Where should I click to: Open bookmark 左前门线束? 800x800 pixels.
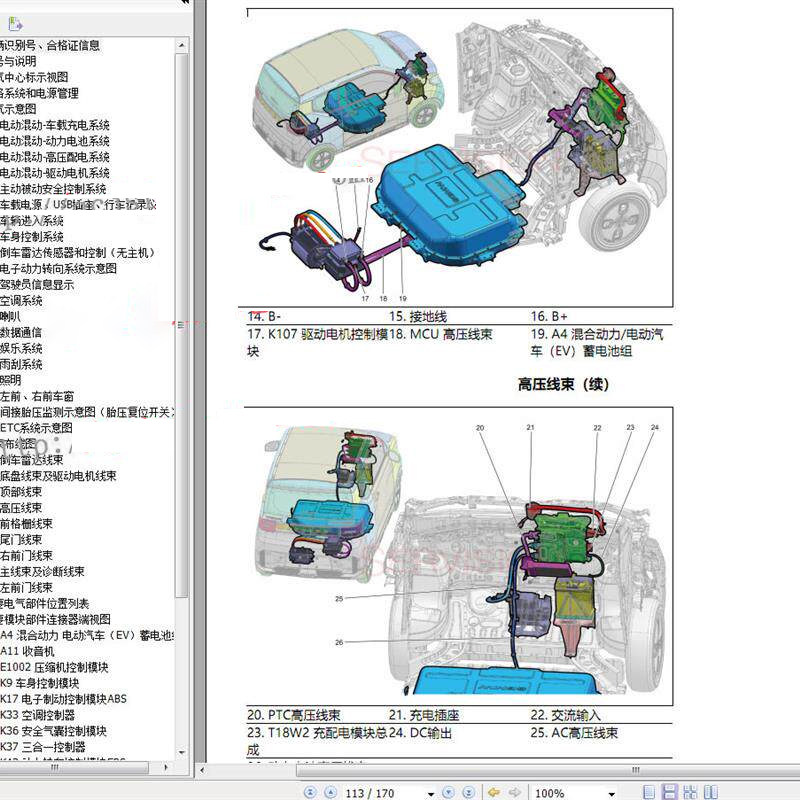pyautogui.click(x=27, y=587)
